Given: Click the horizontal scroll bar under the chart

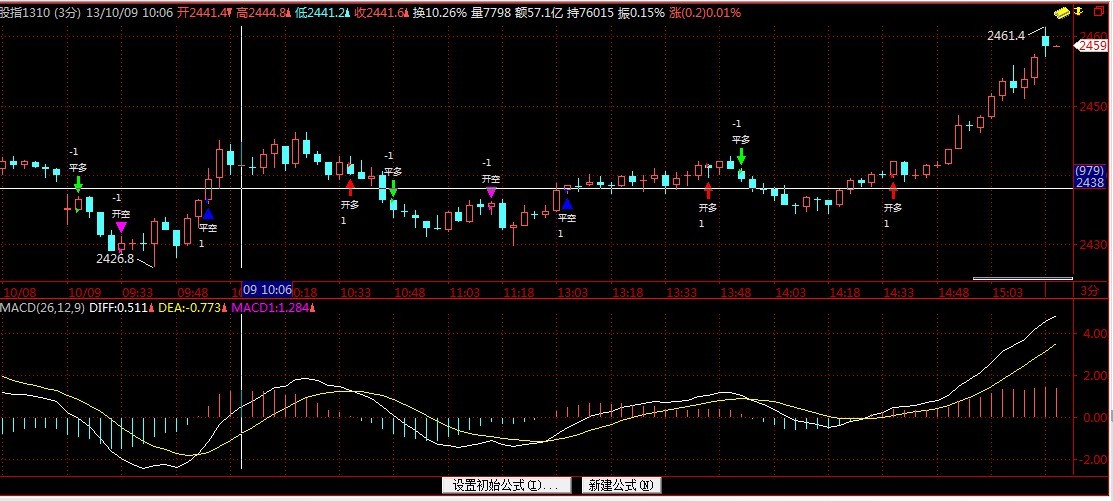Looking at the screenshot, I should click(1022, 278).
